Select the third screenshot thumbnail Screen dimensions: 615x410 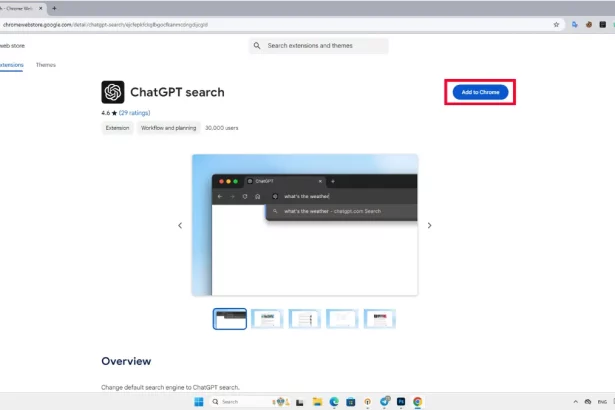[304, 319]
